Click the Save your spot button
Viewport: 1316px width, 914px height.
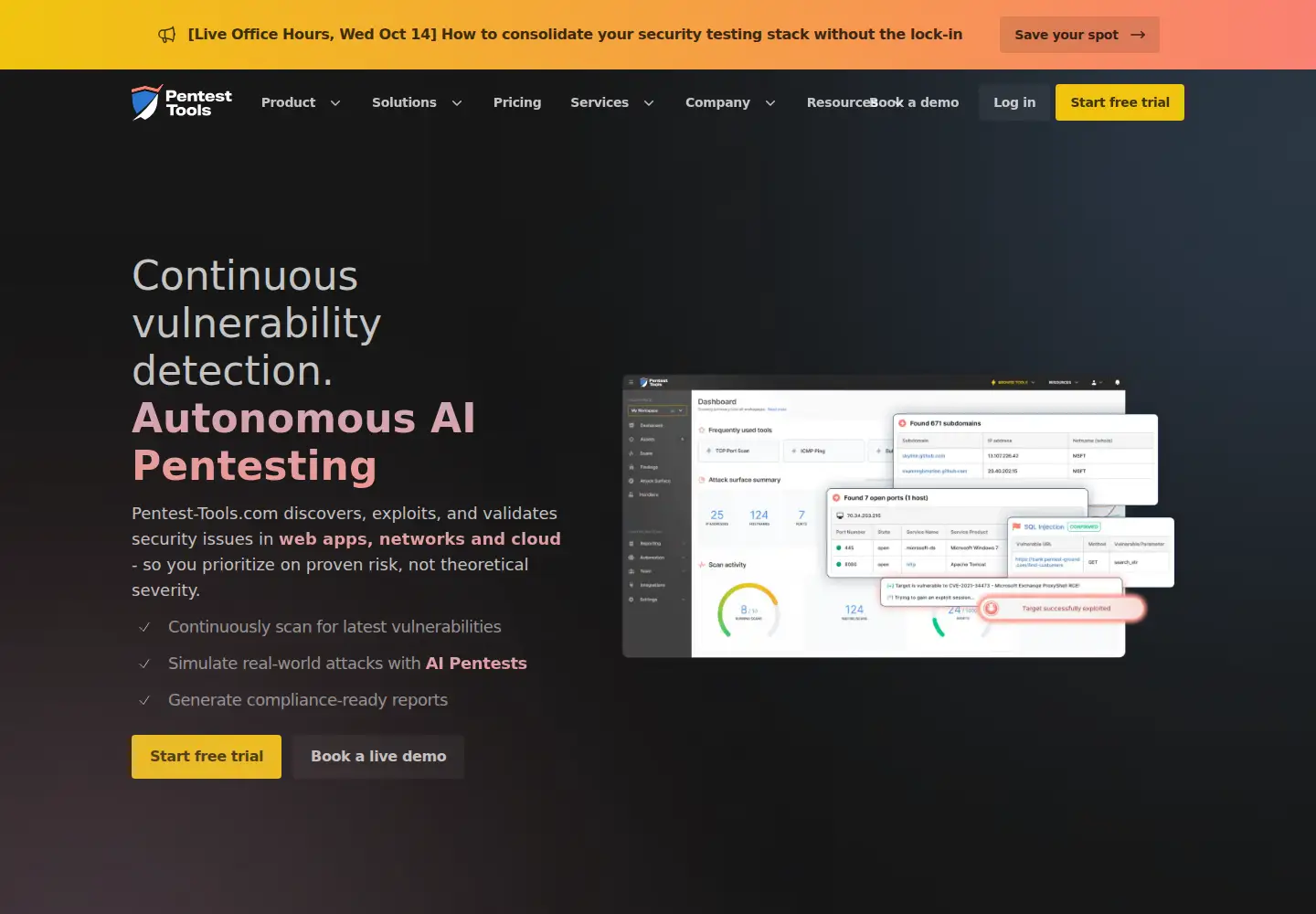pyautogui.click(x=1079, y=35)
